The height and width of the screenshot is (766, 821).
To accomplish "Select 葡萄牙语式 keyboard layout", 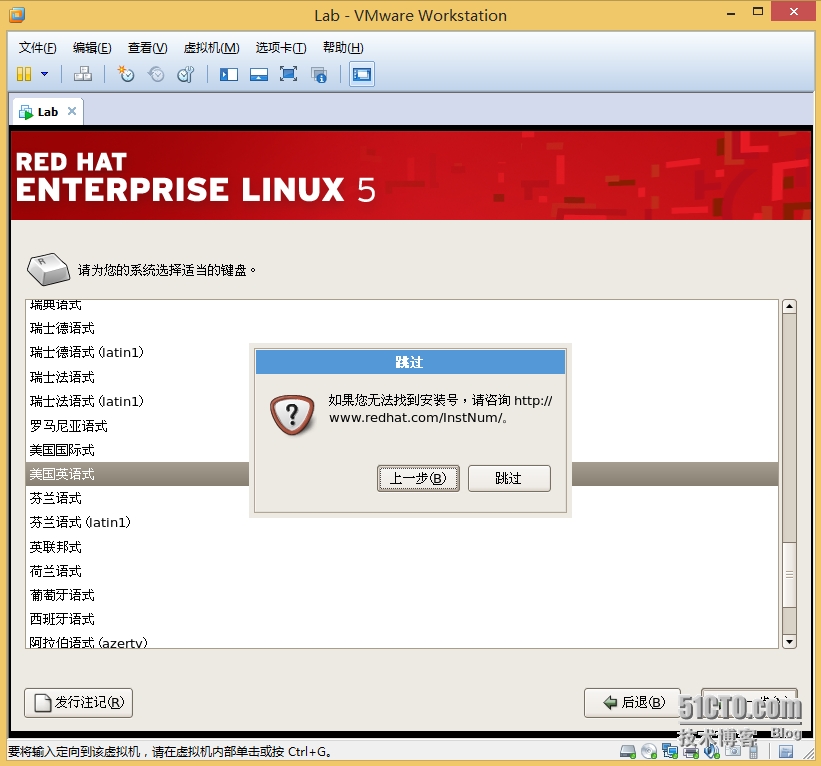I will (402, 595).
